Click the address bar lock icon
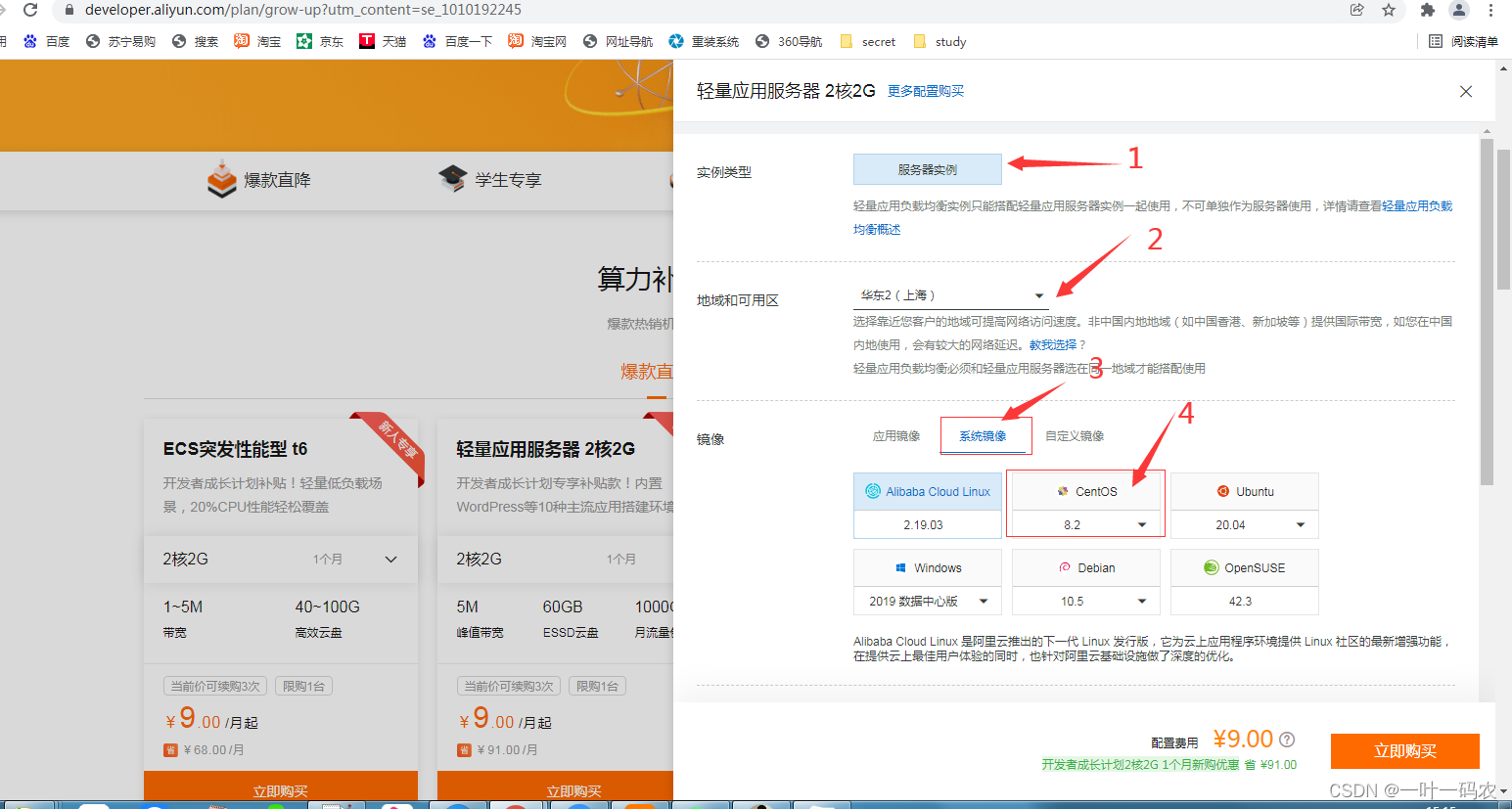 point(69,10)
